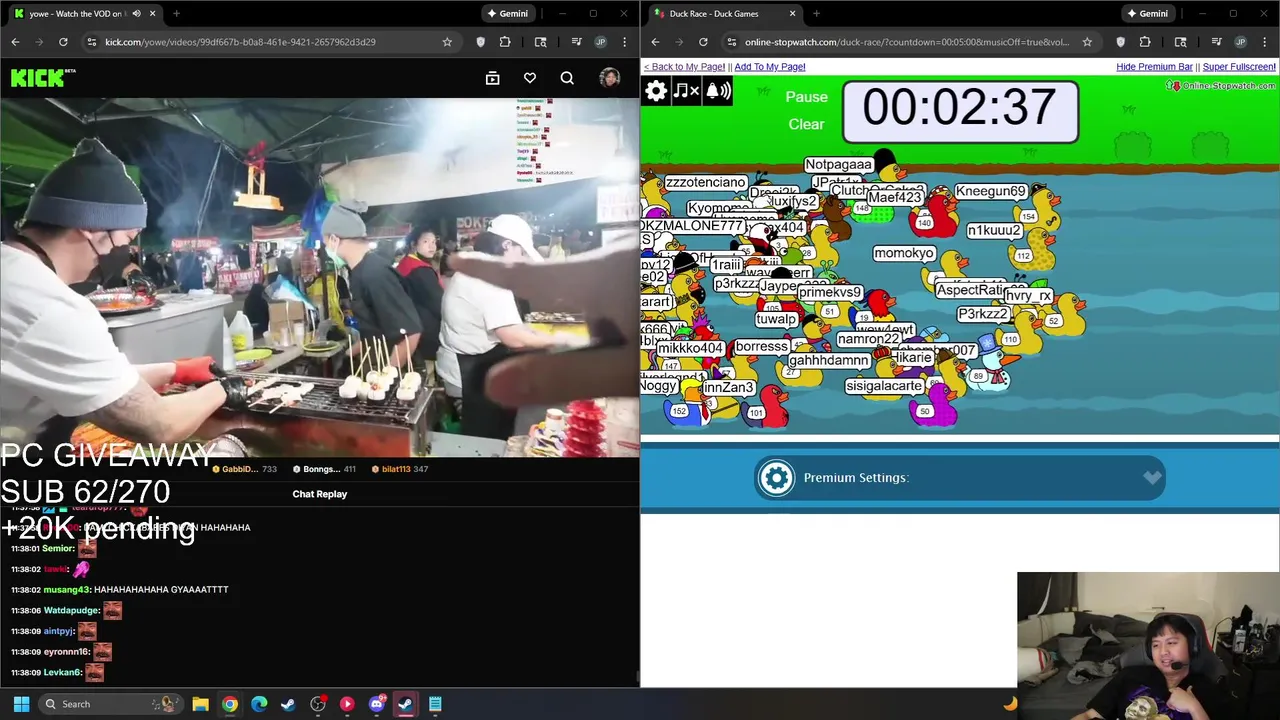The image size is (1280, 720).
Task: Open shield extension in Kick window
Action: [x=481, y=42]
